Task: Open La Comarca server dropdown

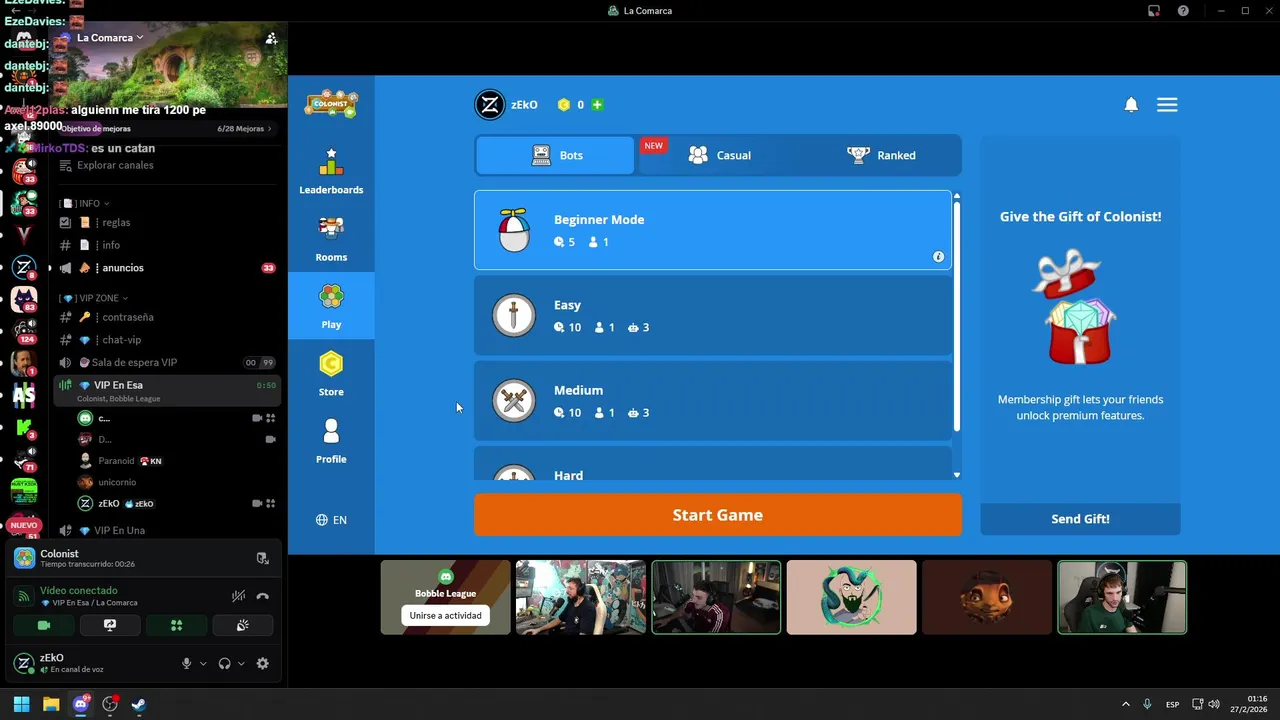Action: point(110,38)
